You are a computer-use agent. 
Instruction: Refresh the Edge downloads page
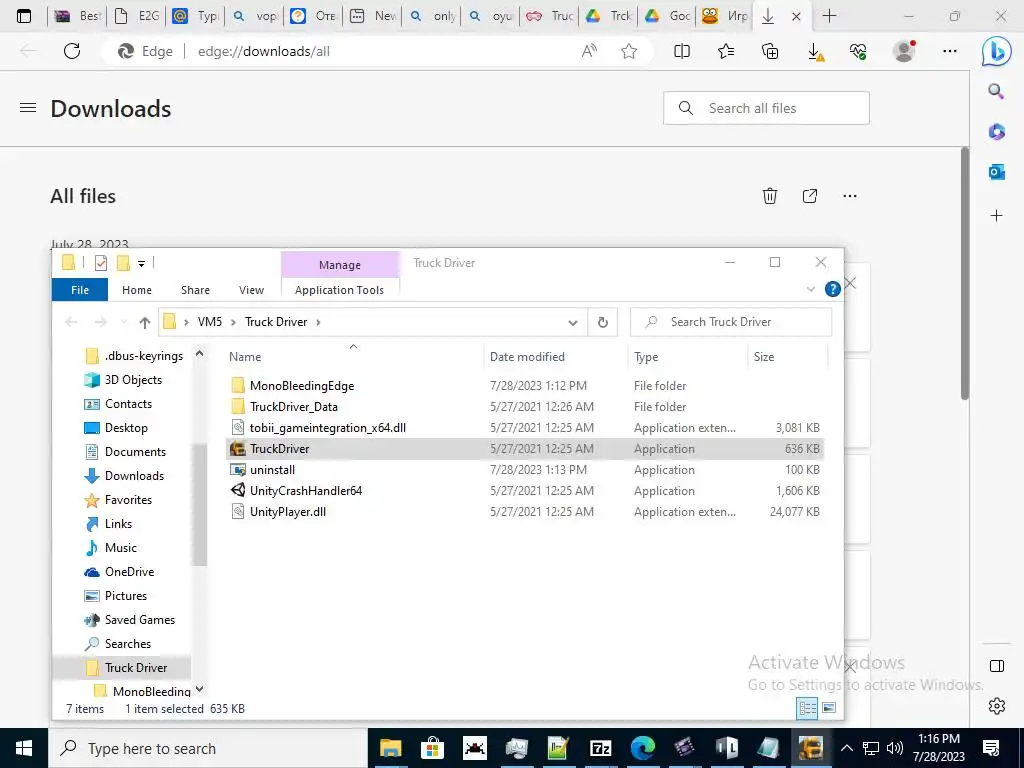point(72,51)
